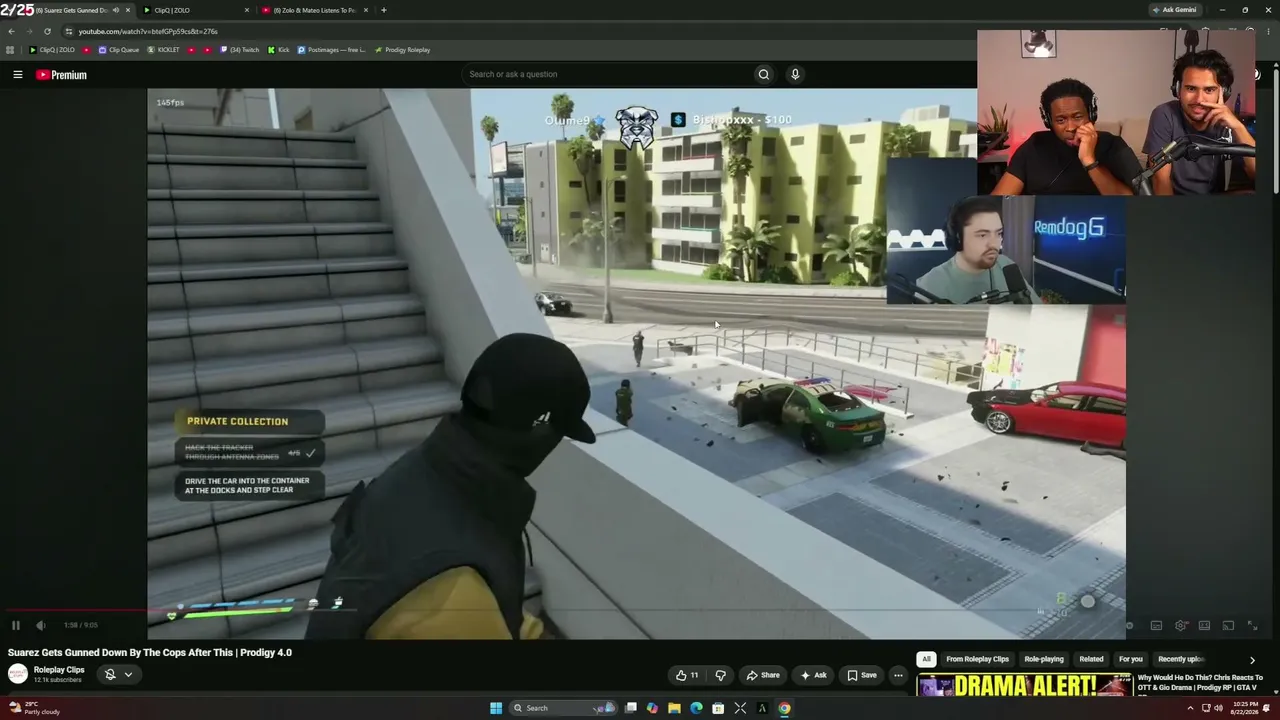Open a new browser tab
Screen dimensions: 1280x720
point(383,10)
